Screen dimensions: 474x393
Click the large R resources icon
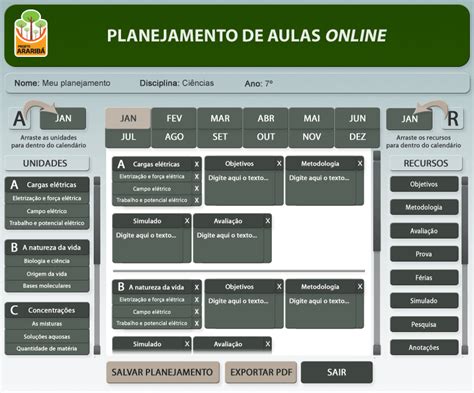click(x=453, y=118)
